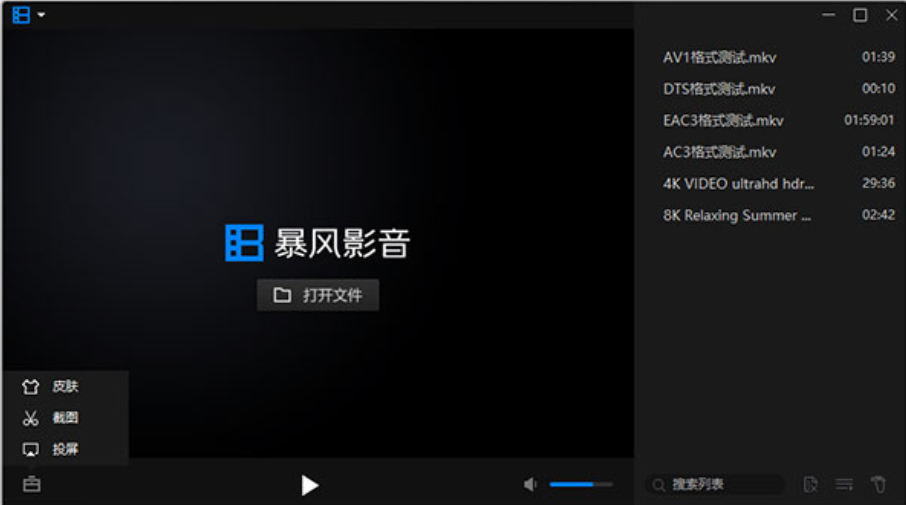Maximize the player window
The width and height of the screenshot is (906, 505).
tap(860, 15)
